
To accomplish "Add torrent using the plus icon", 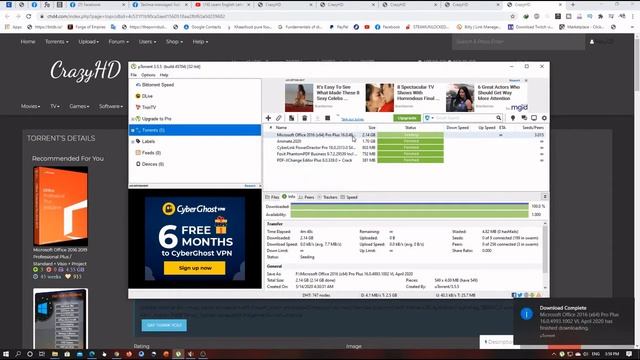I will (268, 118).
